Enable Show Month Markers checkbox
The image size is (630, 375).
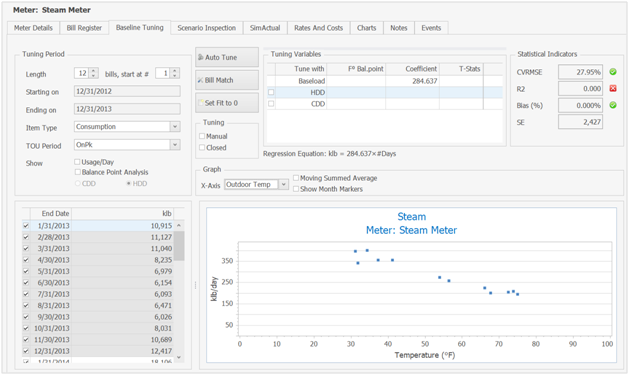click(x=296, y=189)
